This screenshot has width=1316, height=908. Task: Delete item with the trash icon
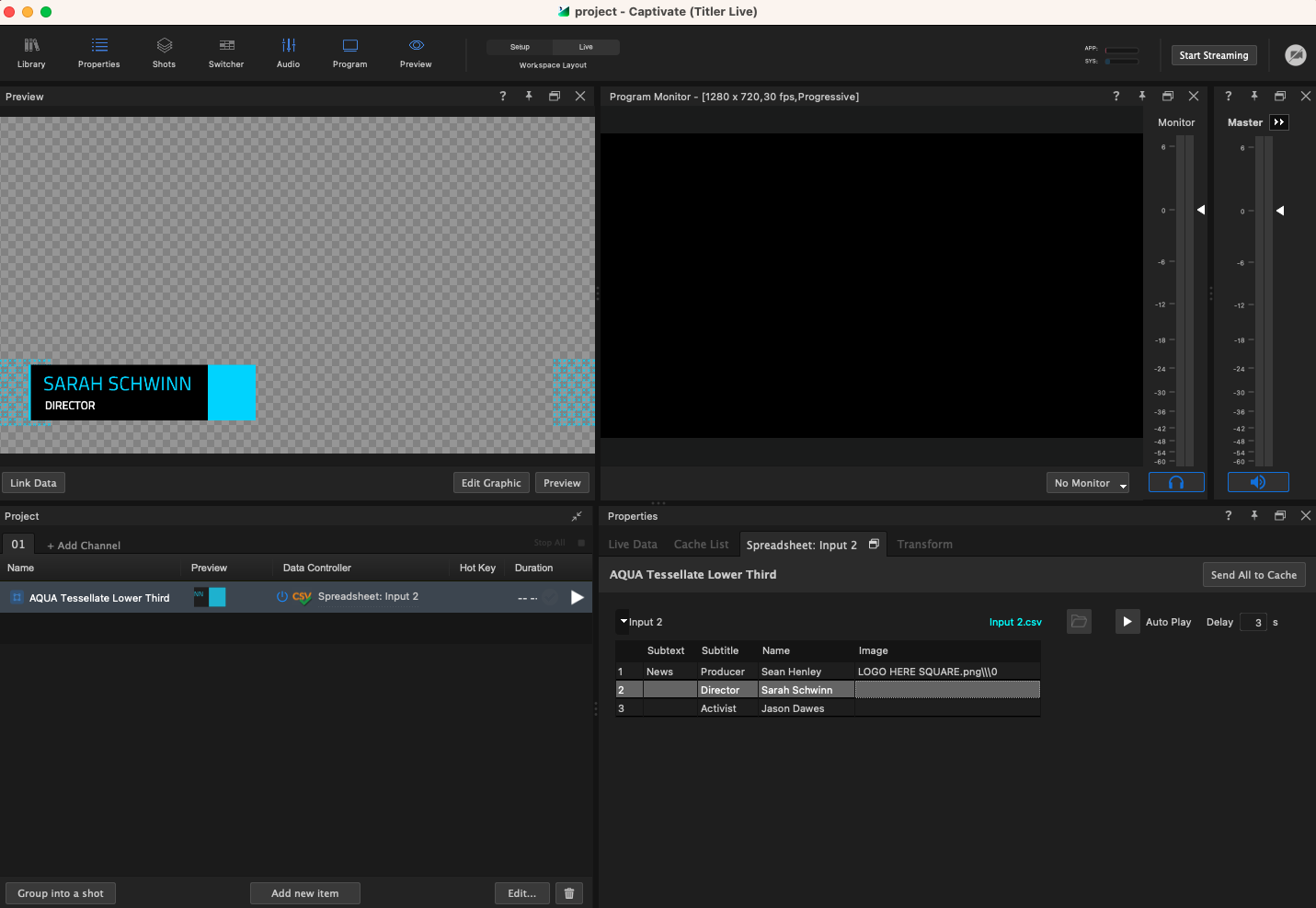569,893
